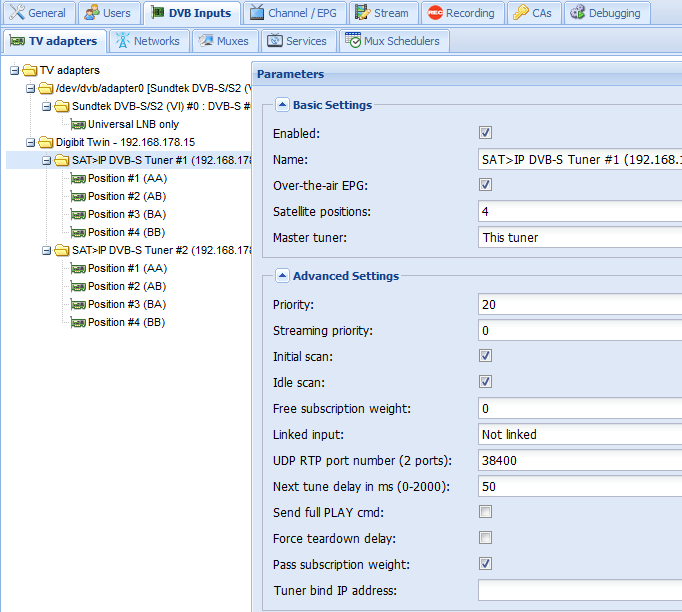The height and width of the screenshot is (612, 682).
Task: Click the Stream film icon
Action: [362, 13]
